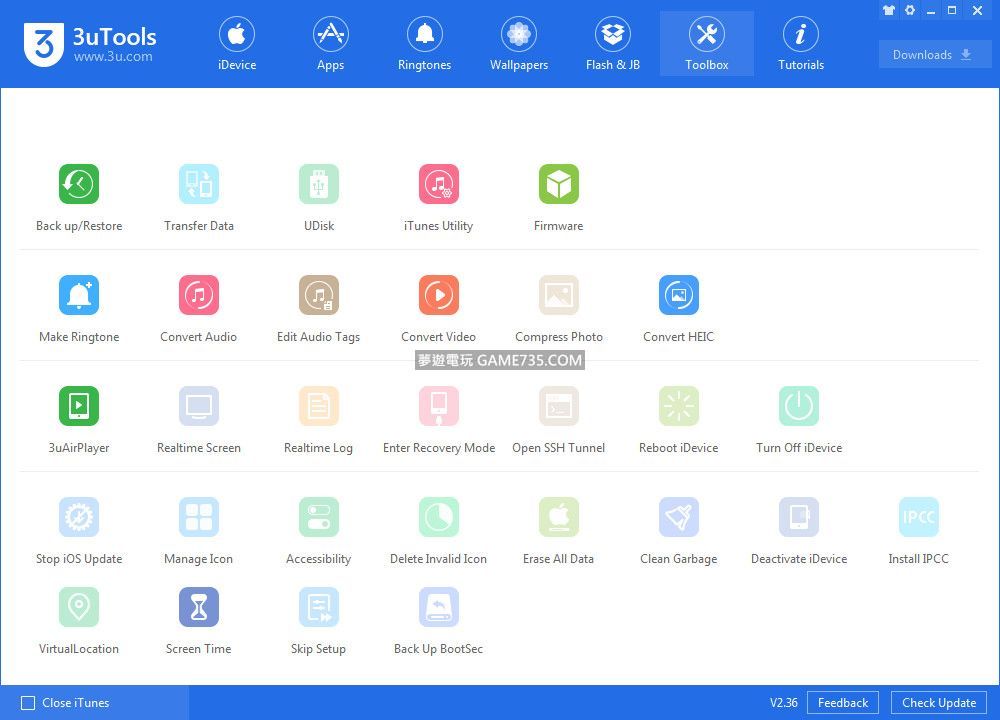This screenshot has width=1000, height=720.
Task: Launch 3uAirPlayer
Action: click(x=79, y=407)
